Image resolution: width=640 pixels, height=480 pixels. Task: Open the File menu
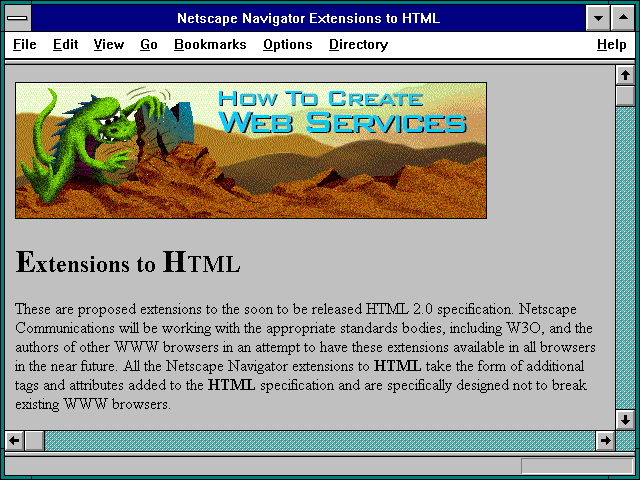[x=24, y=44]
